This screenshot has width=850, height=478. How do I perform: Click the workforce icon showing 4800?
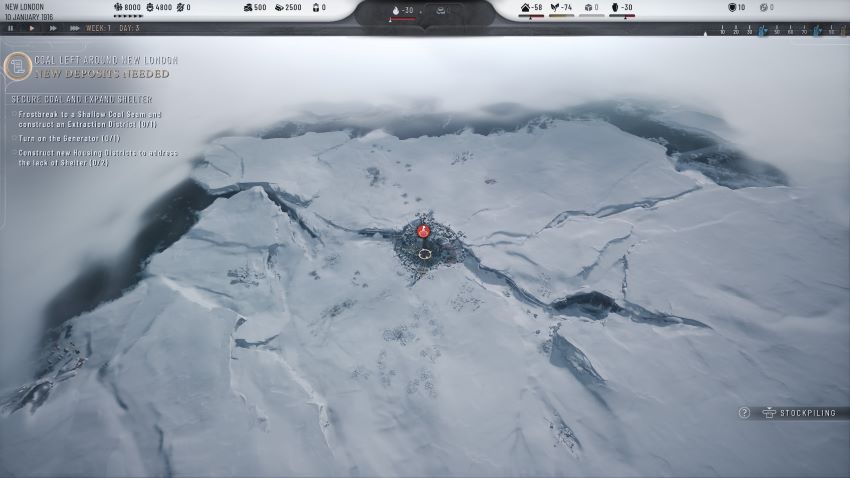[150, 8]
